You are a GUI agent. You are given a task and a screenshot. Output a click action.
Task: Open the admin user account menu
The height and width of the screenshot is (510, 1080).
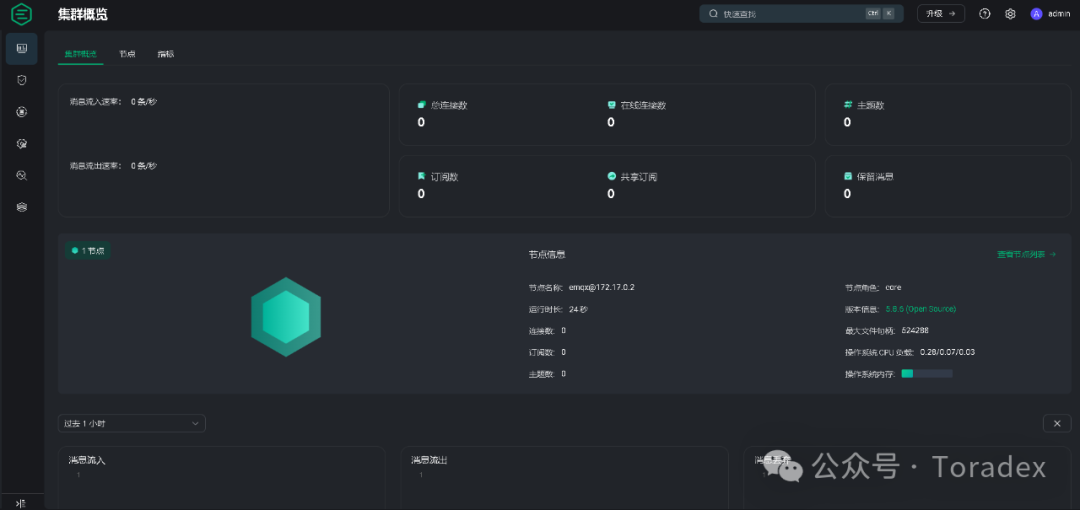[1051, 14]
